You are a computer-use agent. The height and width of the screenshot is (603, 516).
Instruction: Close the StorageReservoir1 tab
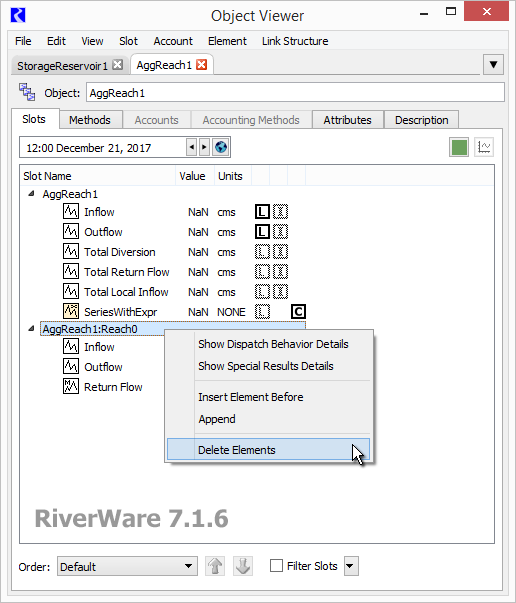pyautogui.click(x=118, y=65)
